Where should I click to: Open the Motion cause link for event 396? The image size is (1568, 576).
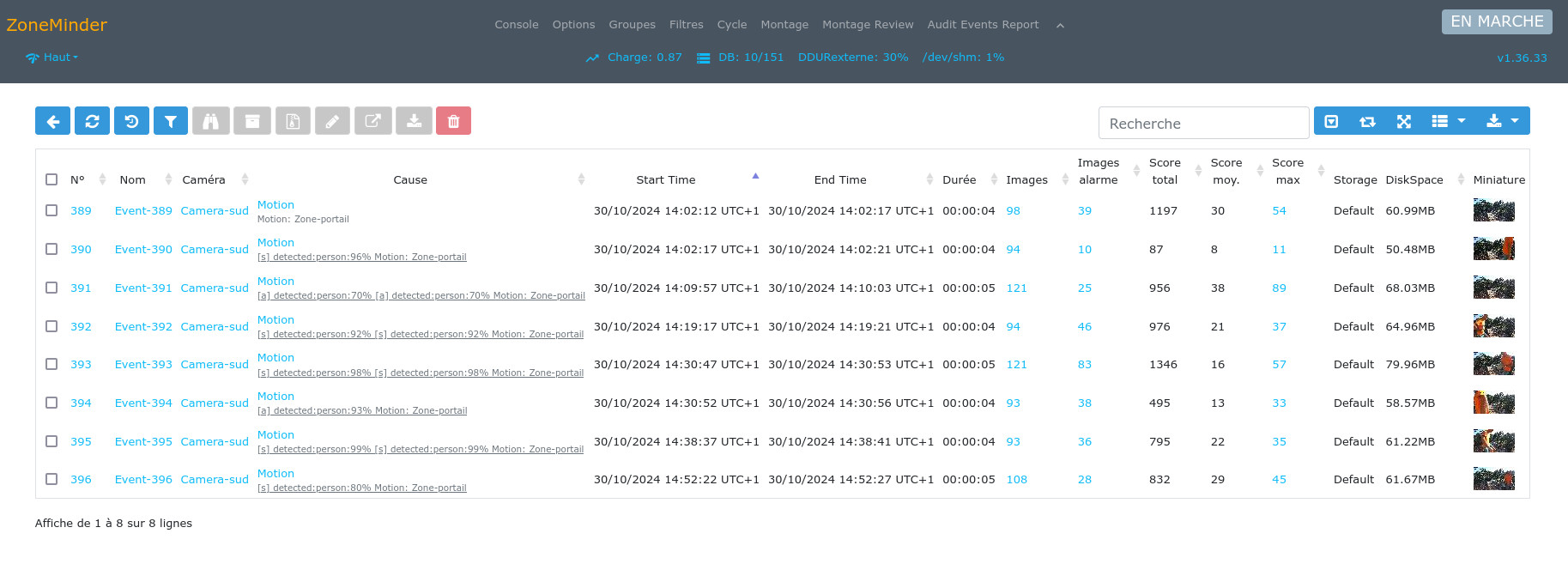275,473
